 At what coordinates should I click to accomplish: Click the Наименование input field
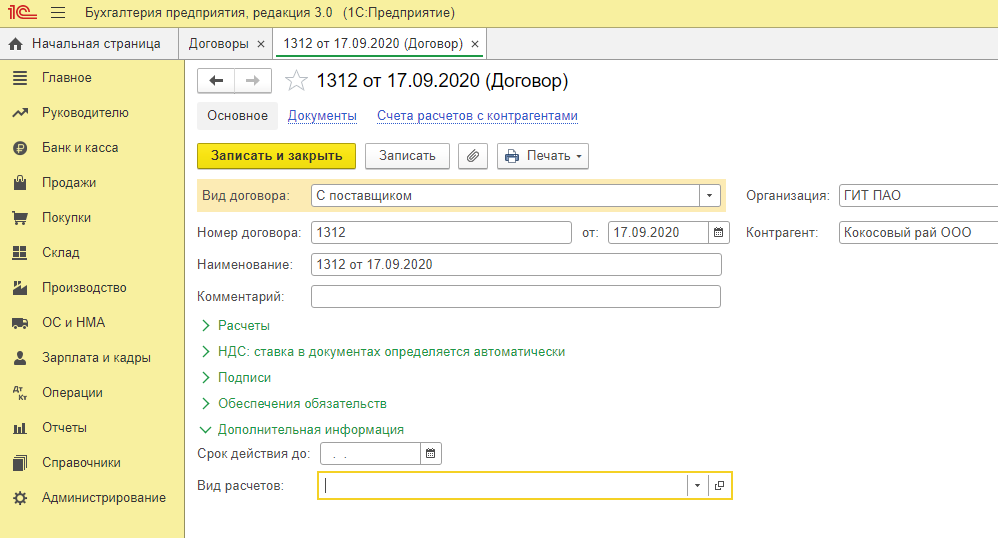(x=516, y=264)
